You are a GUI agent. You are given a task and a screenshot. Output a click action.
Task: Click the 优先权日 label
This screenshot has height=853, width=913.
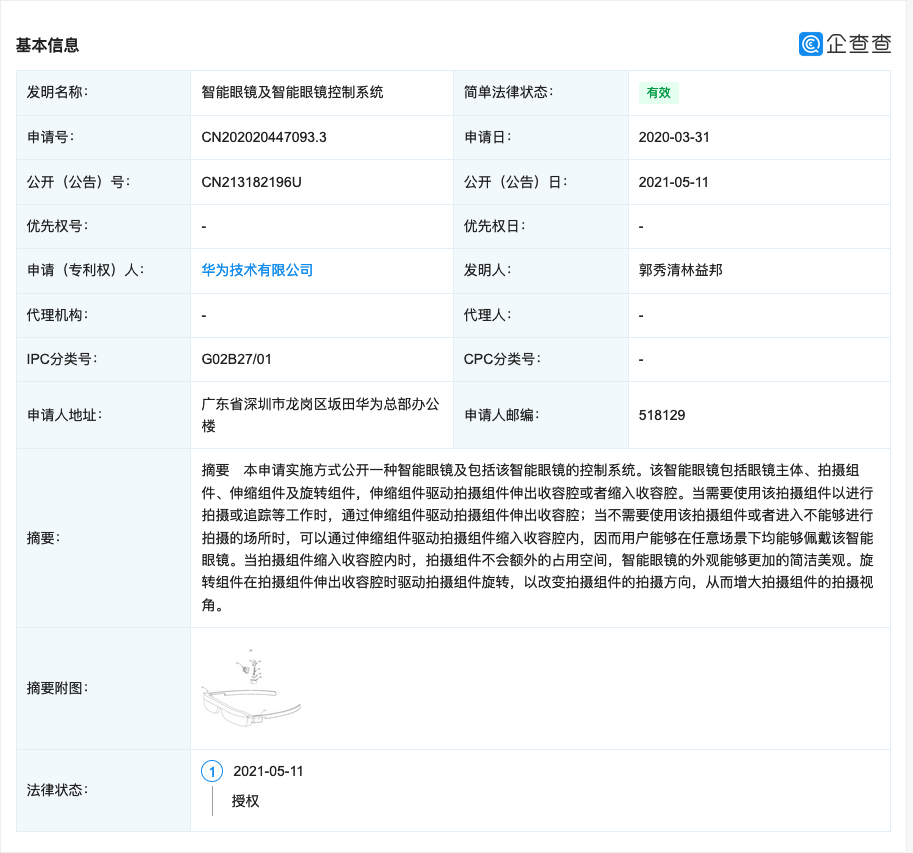click(x=494, y=226)
